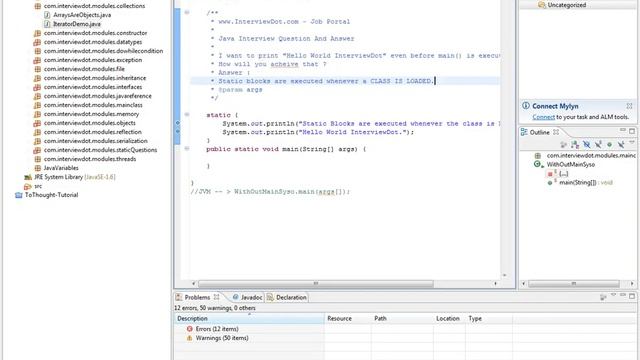Screen dimensions: 640x360
Task: Open the Outline view menu dropdown
Action: [631, 142]
